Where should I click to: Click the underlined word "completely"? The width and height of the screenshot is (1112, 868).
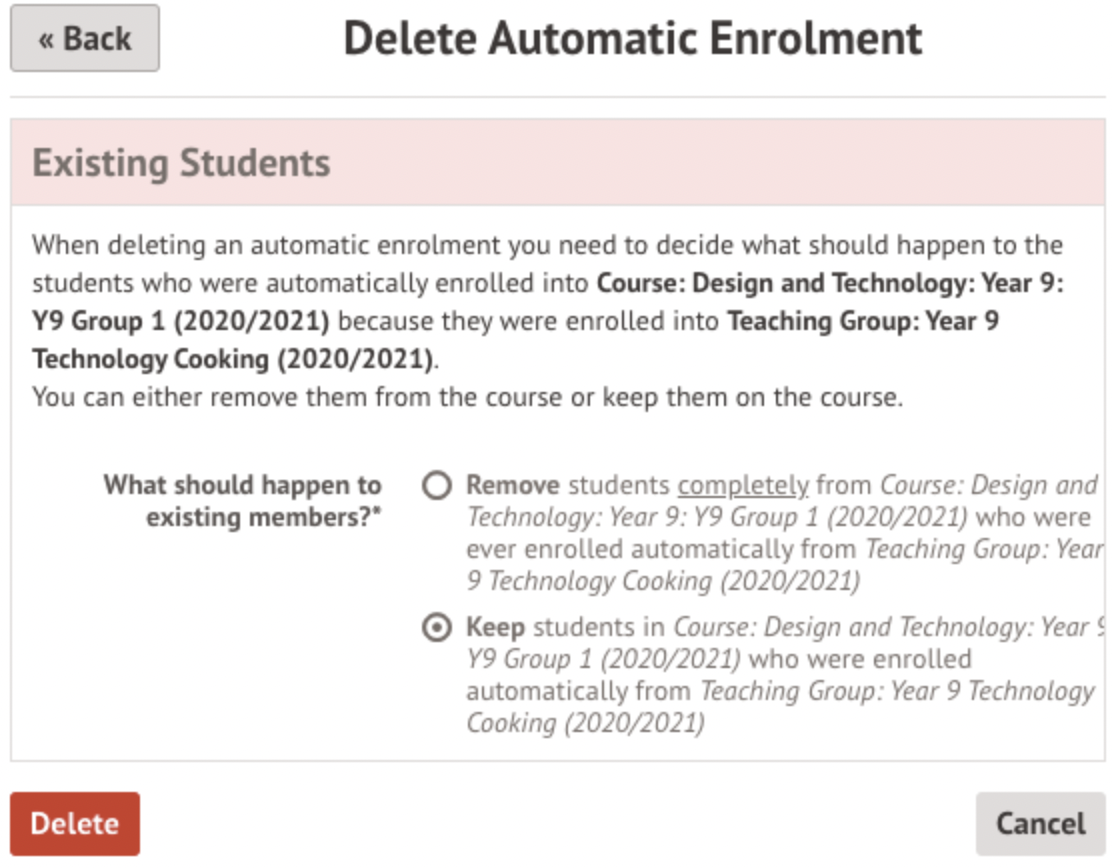tap(743, 486)
